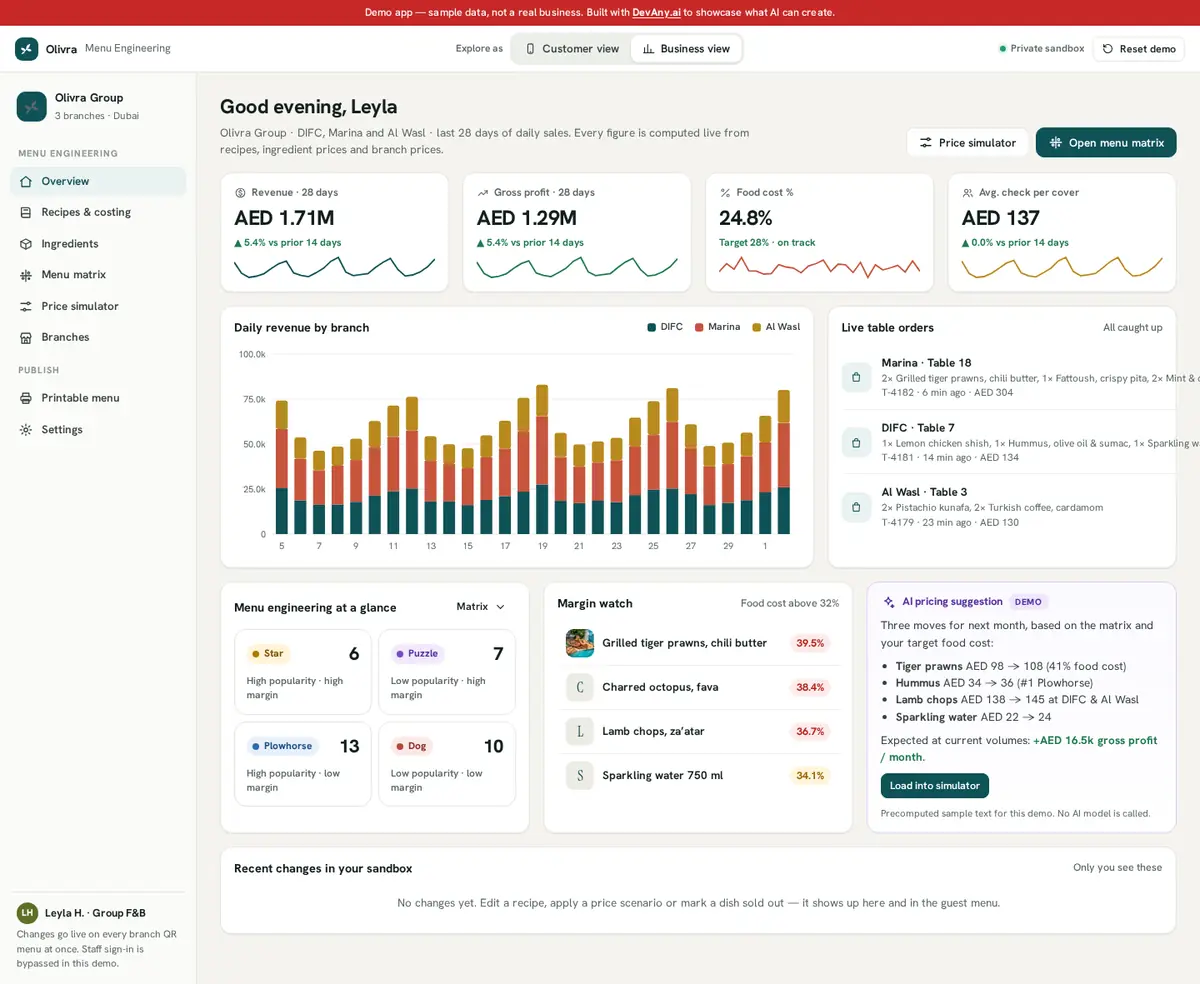Click the LH user avatar
1200x984 pixels.
(28, 913)
